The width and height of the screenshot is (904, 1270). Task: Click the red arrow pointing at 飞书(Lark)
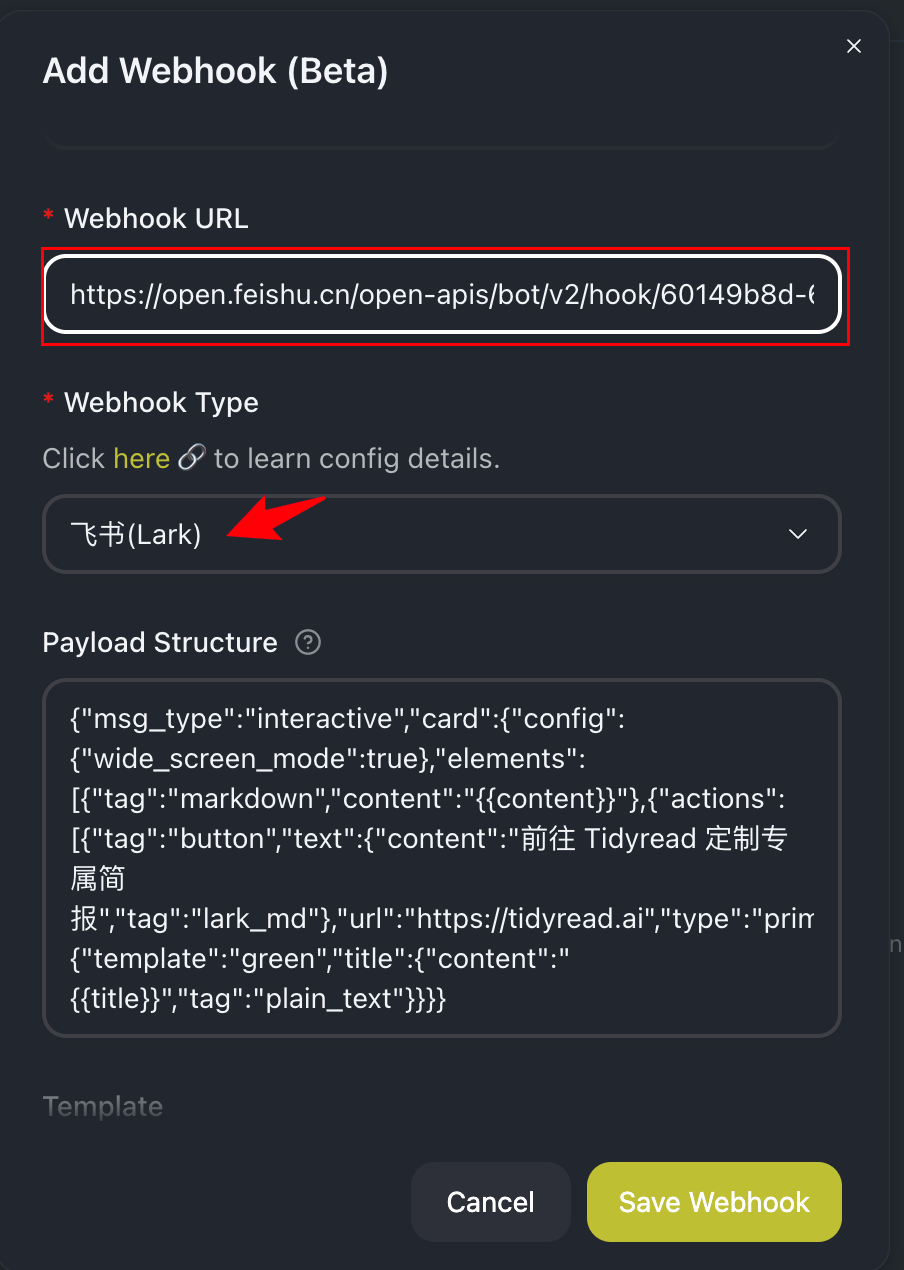pyautogui.click(x=276, y=518)
